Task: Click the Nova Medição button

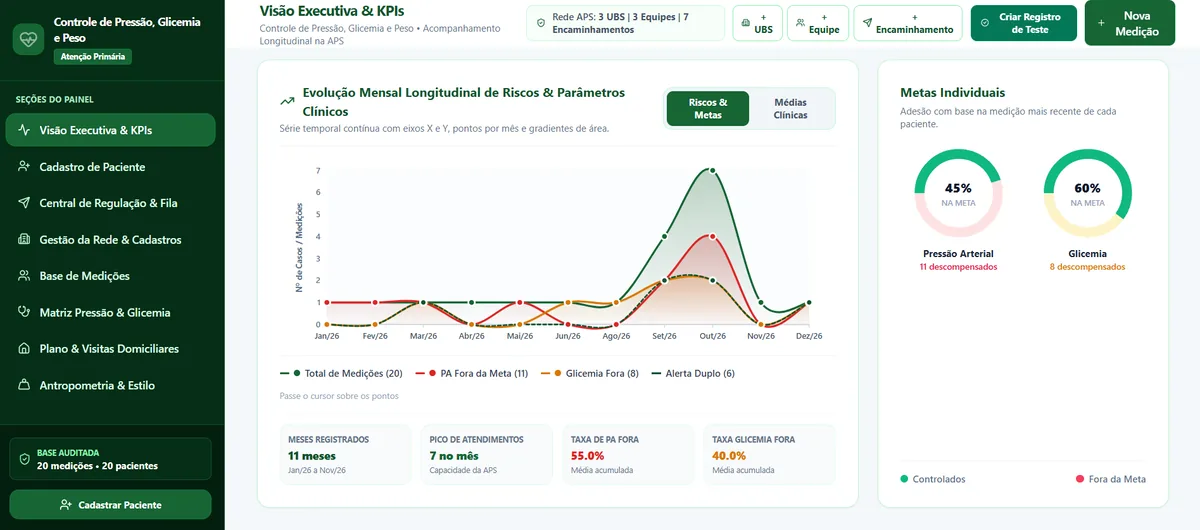Action: pos(1129,23)
